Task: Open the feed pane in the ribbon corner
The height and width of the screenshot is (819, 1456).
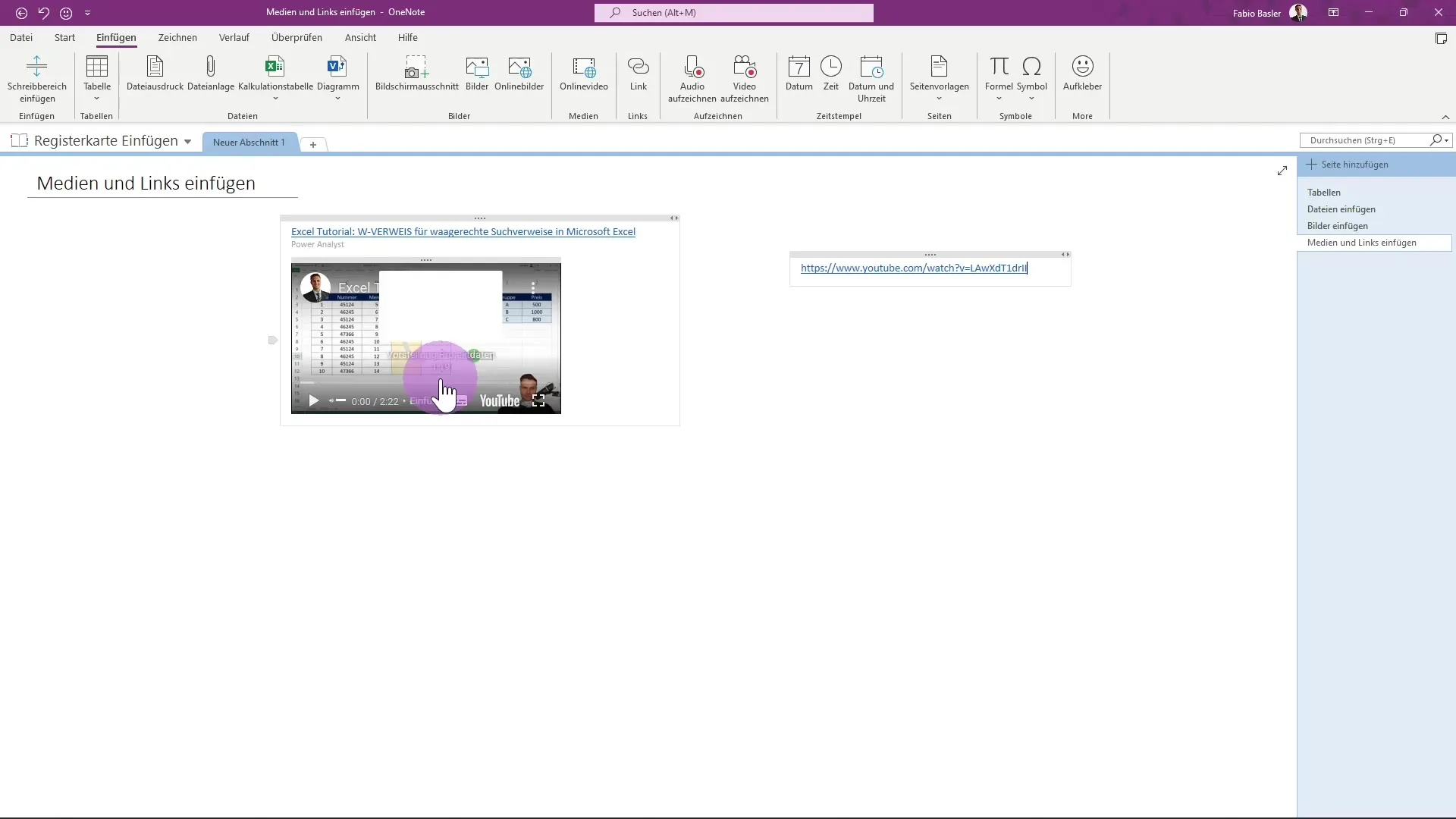Action: tap(1441, 38)
